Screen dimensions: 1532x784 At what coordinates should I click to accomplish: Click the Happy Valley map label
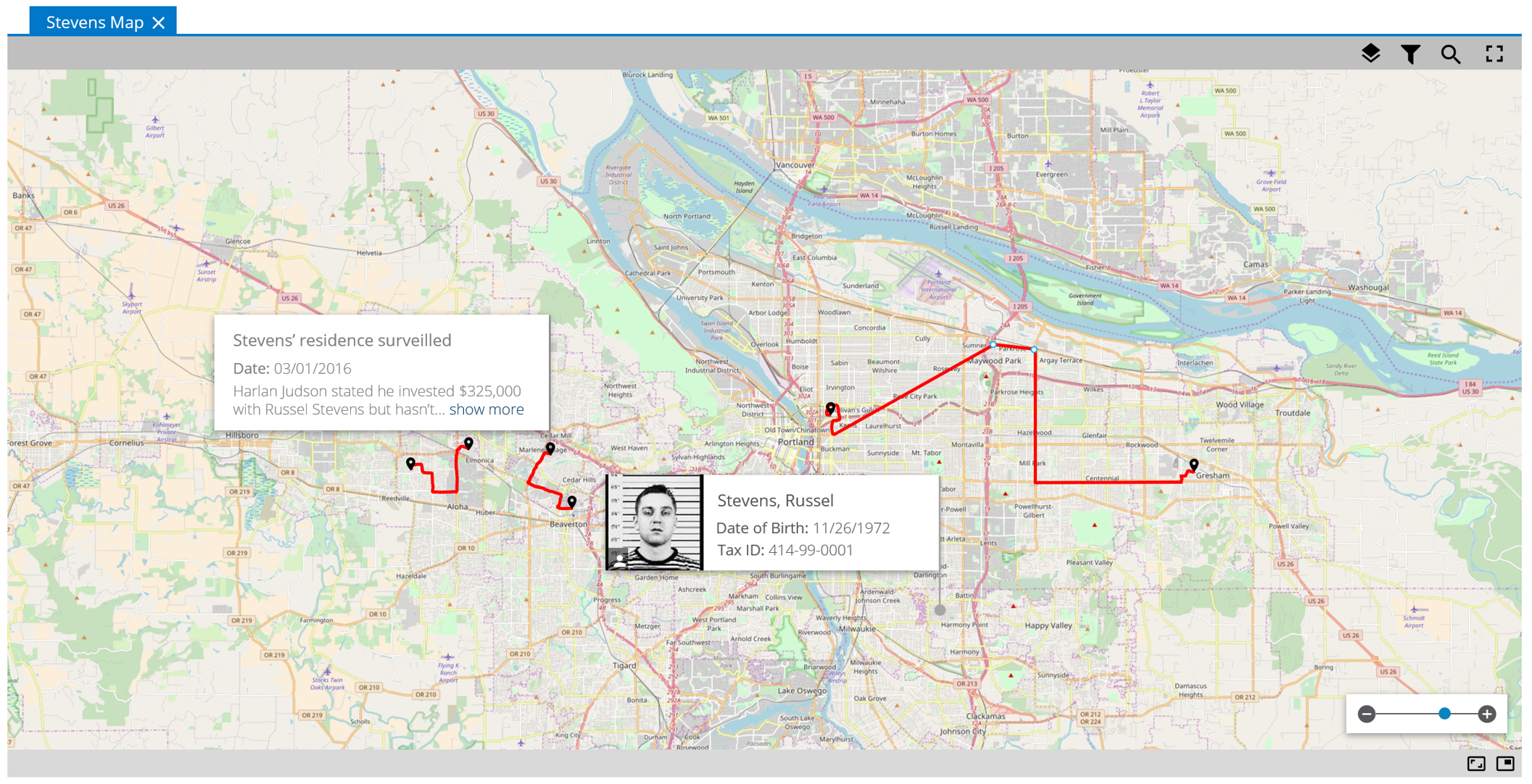point(1048,625)
